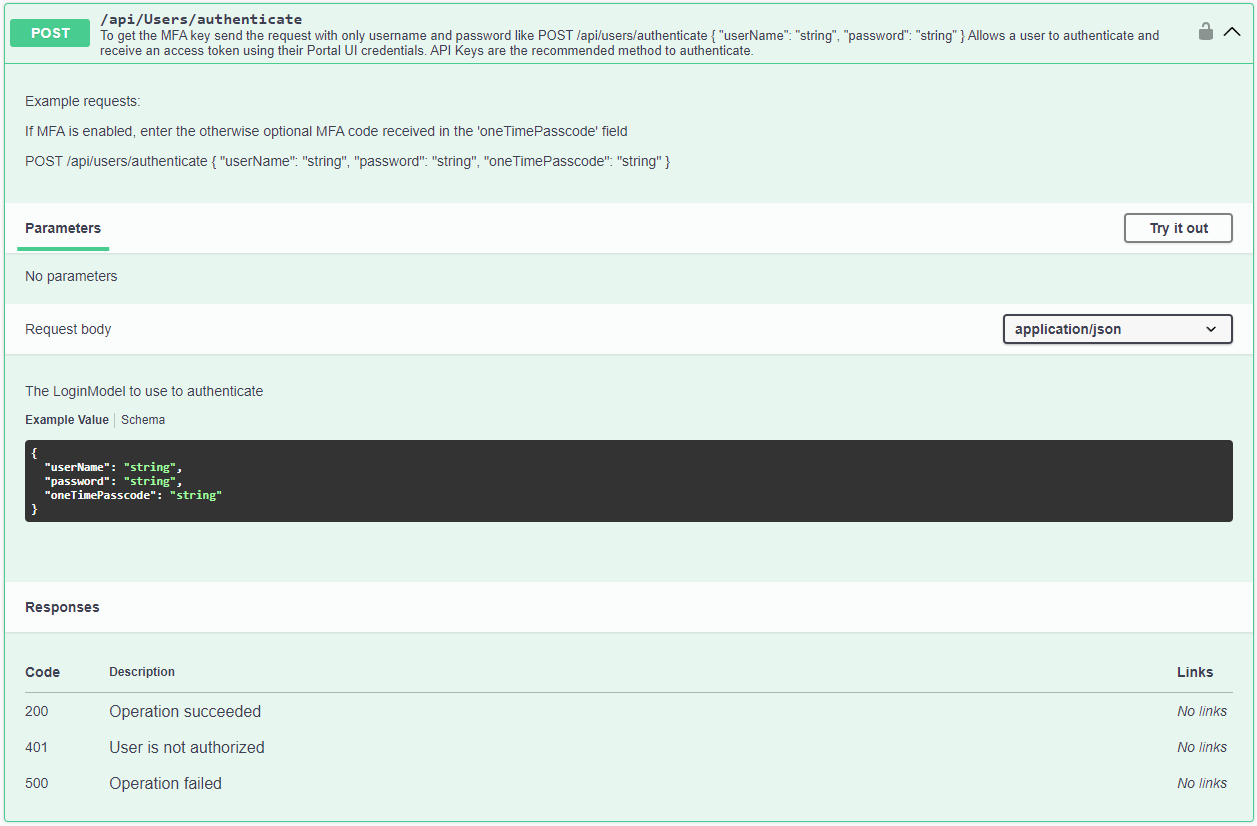Click the Responses section header
The width and height of the screenshot is (1257, 826).
(x=62, y=607)
